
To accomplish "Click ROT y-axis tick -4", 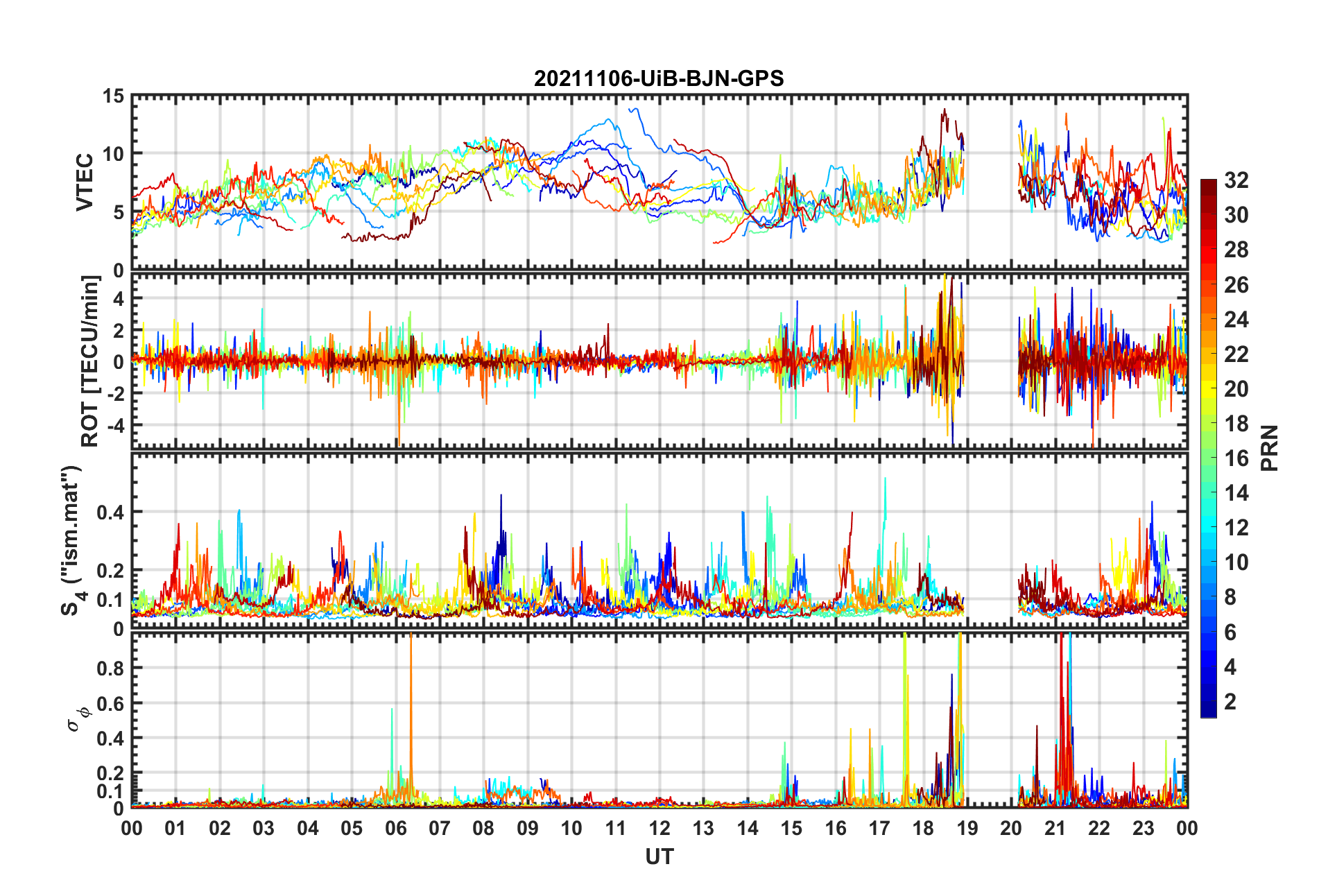I will (116, 424).
